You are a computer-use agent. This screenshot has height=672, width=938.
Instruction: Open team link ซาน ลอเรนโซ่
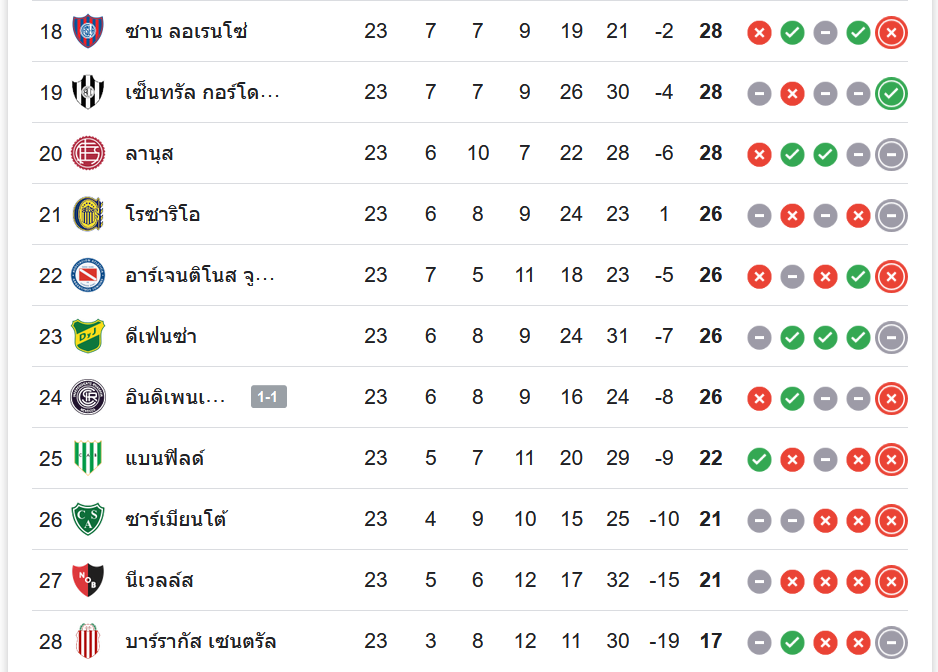pos(186,32)
